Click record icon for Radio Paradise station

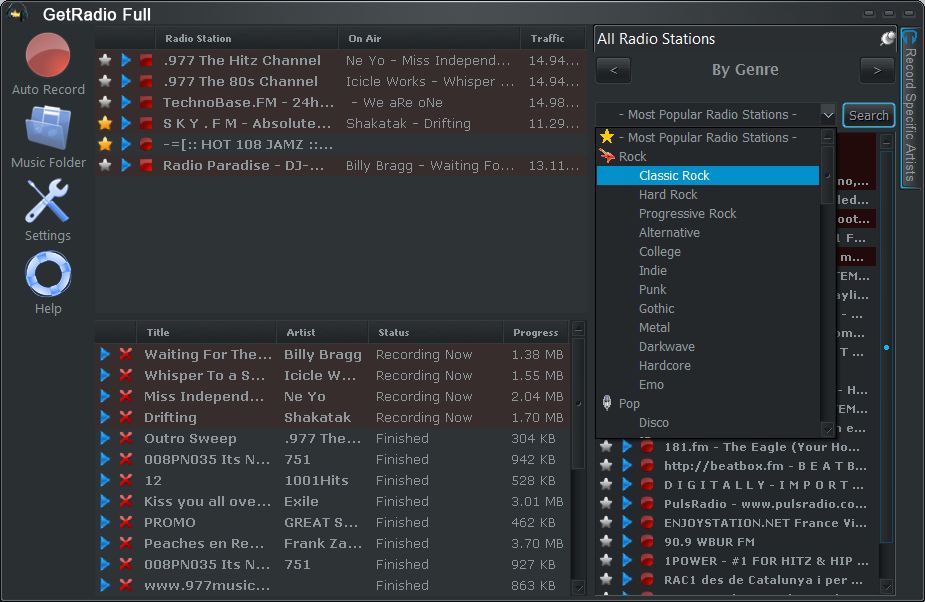pyautogui.click(x=146, y=166)
